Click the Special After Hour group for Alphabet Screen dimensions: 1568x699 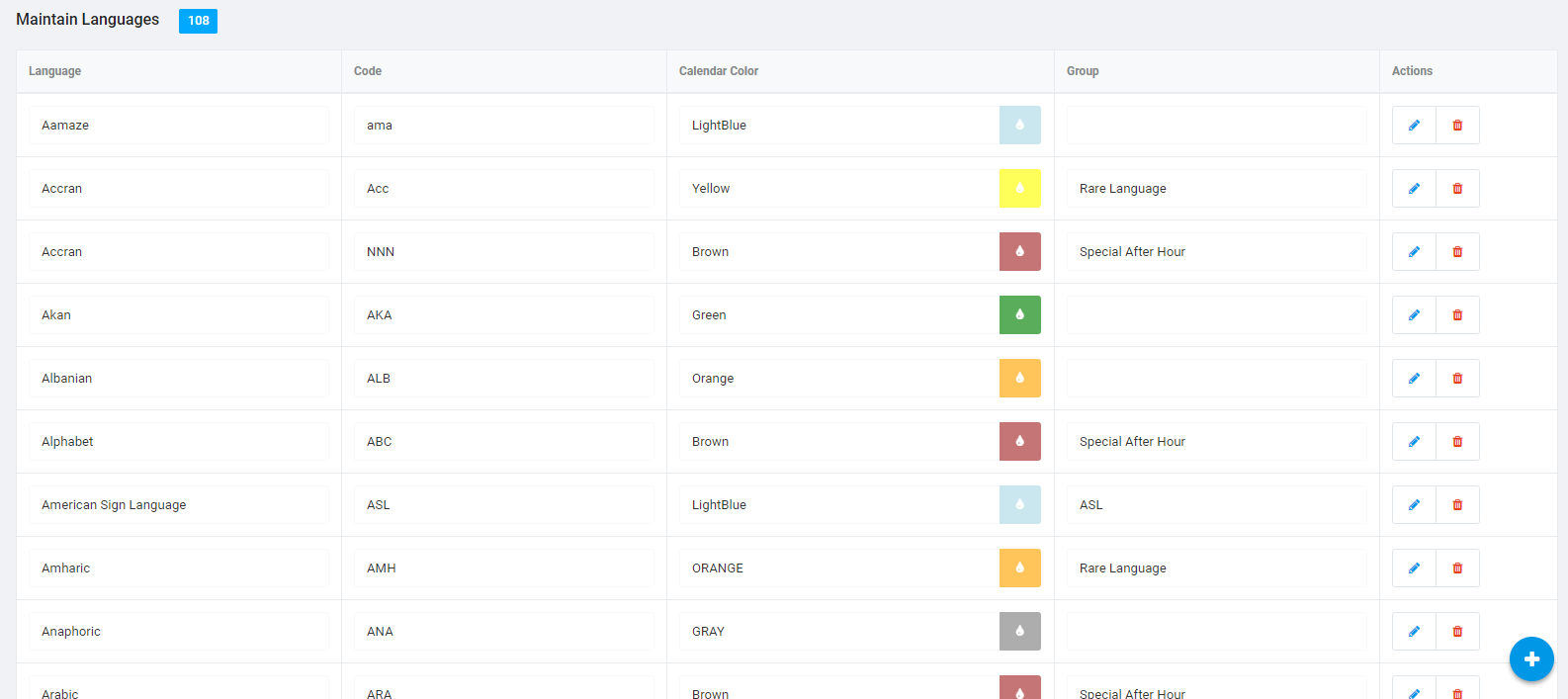[x=1217, y=442]
